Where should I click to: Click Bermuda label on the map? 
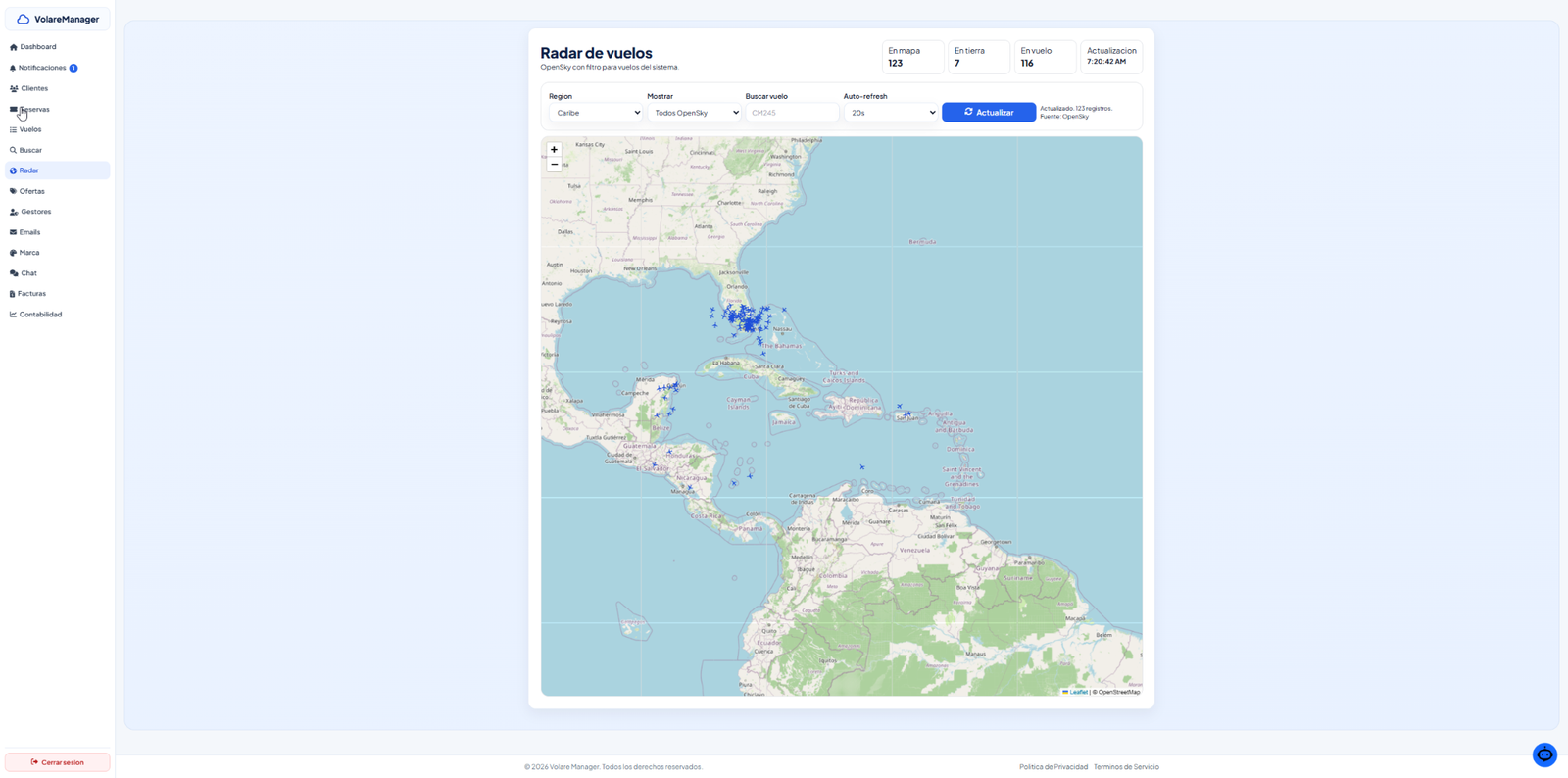pyautogui.click(x=922, y=241)
